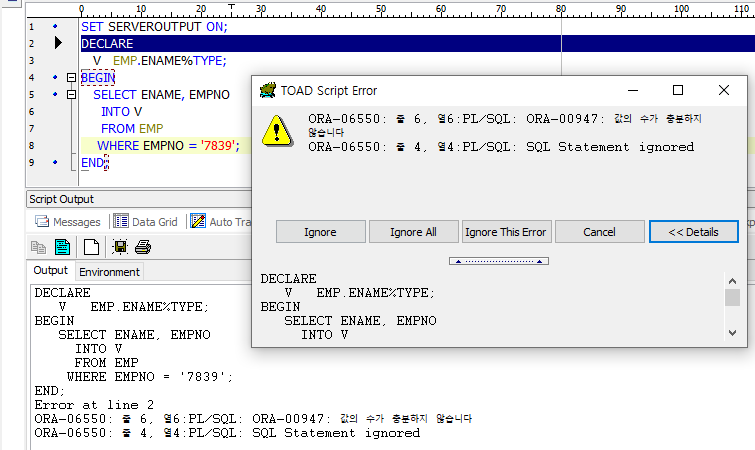
Task: Collapse the SELECT statement fold marker
Action: (x=71, y=94)
